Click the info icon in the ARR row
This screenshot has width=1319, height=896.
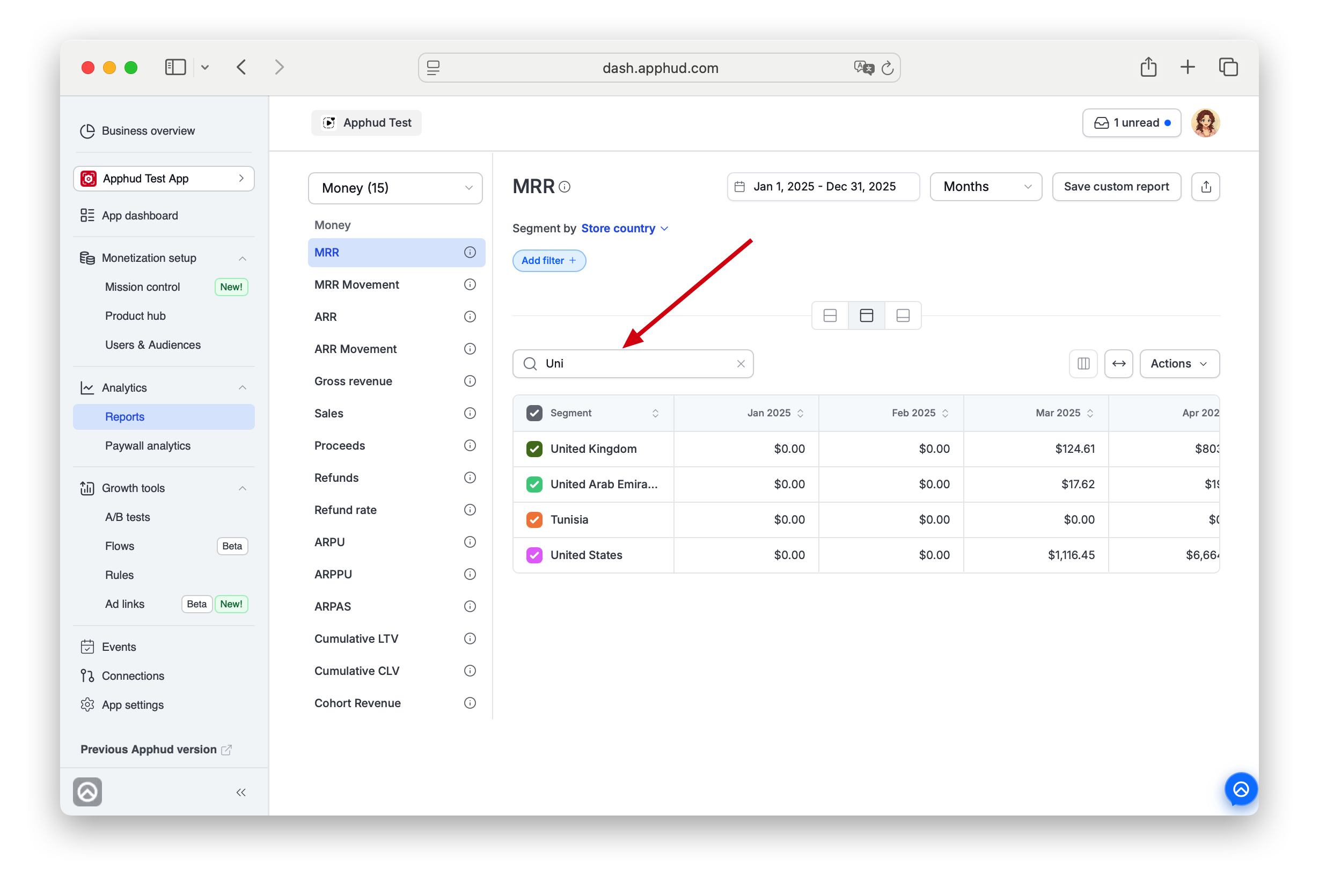470,317
